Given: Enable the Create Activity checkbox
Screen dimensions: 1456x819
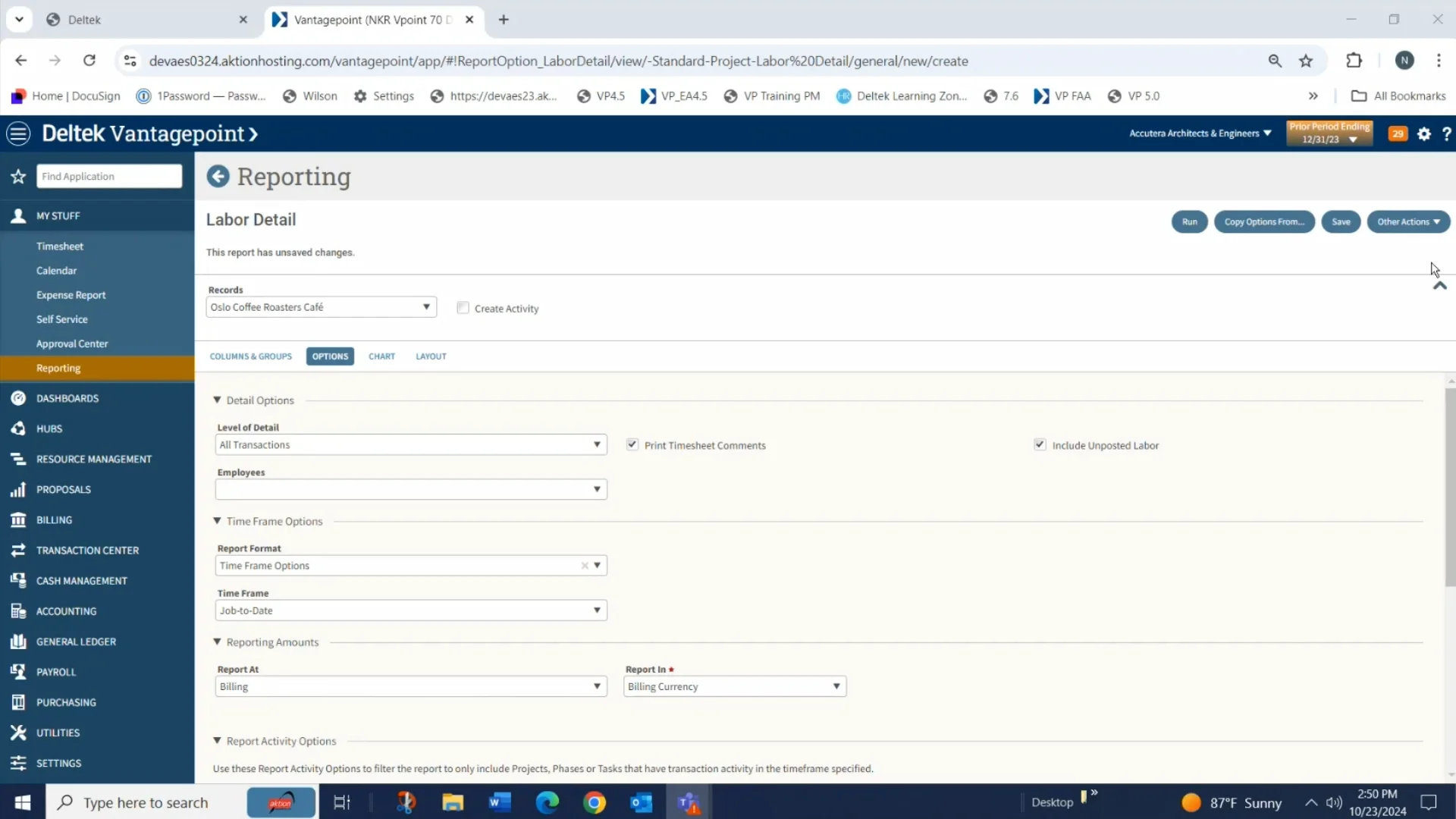Looking at the screenshot, I should (463, 308).
